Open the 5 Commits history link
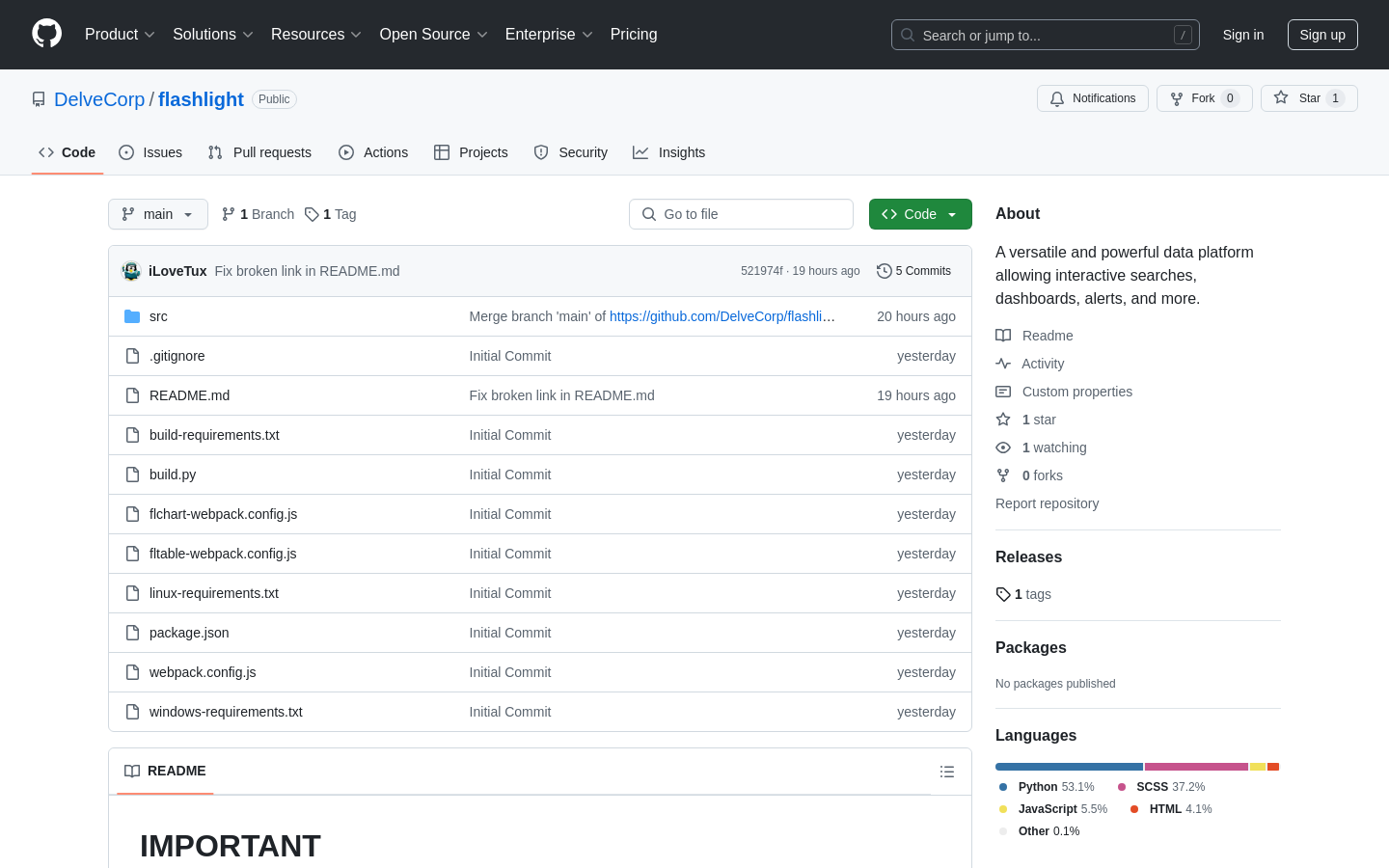1389x868 pixels. tap(913, 271)
